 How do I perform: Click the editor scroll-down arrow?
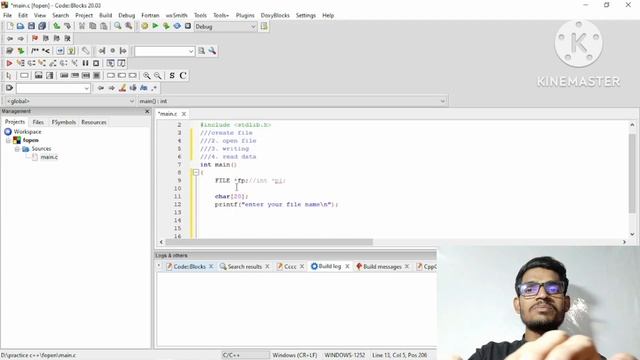[x=632, y=234]
